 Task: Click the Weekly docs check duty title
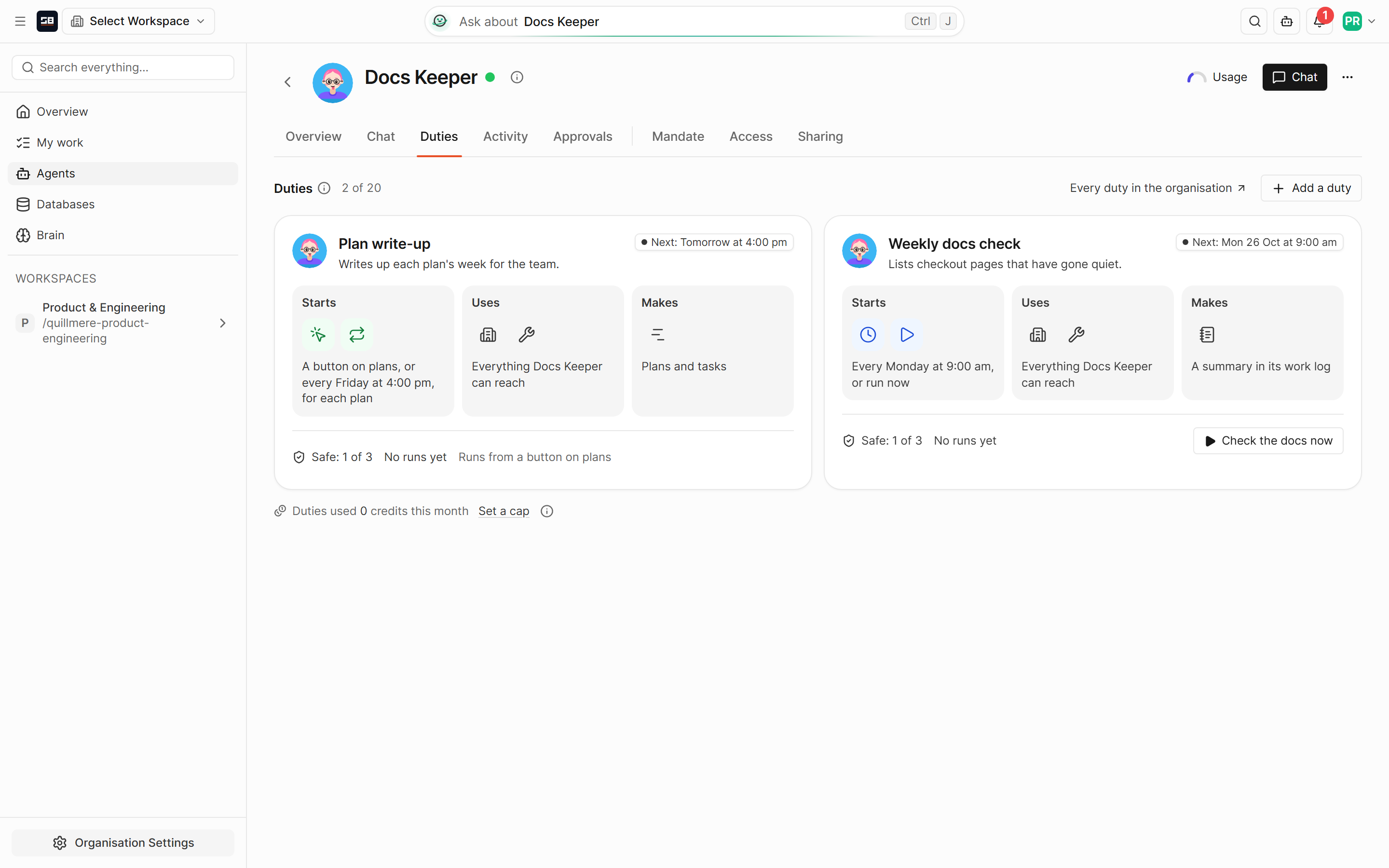tap(954, 244)
